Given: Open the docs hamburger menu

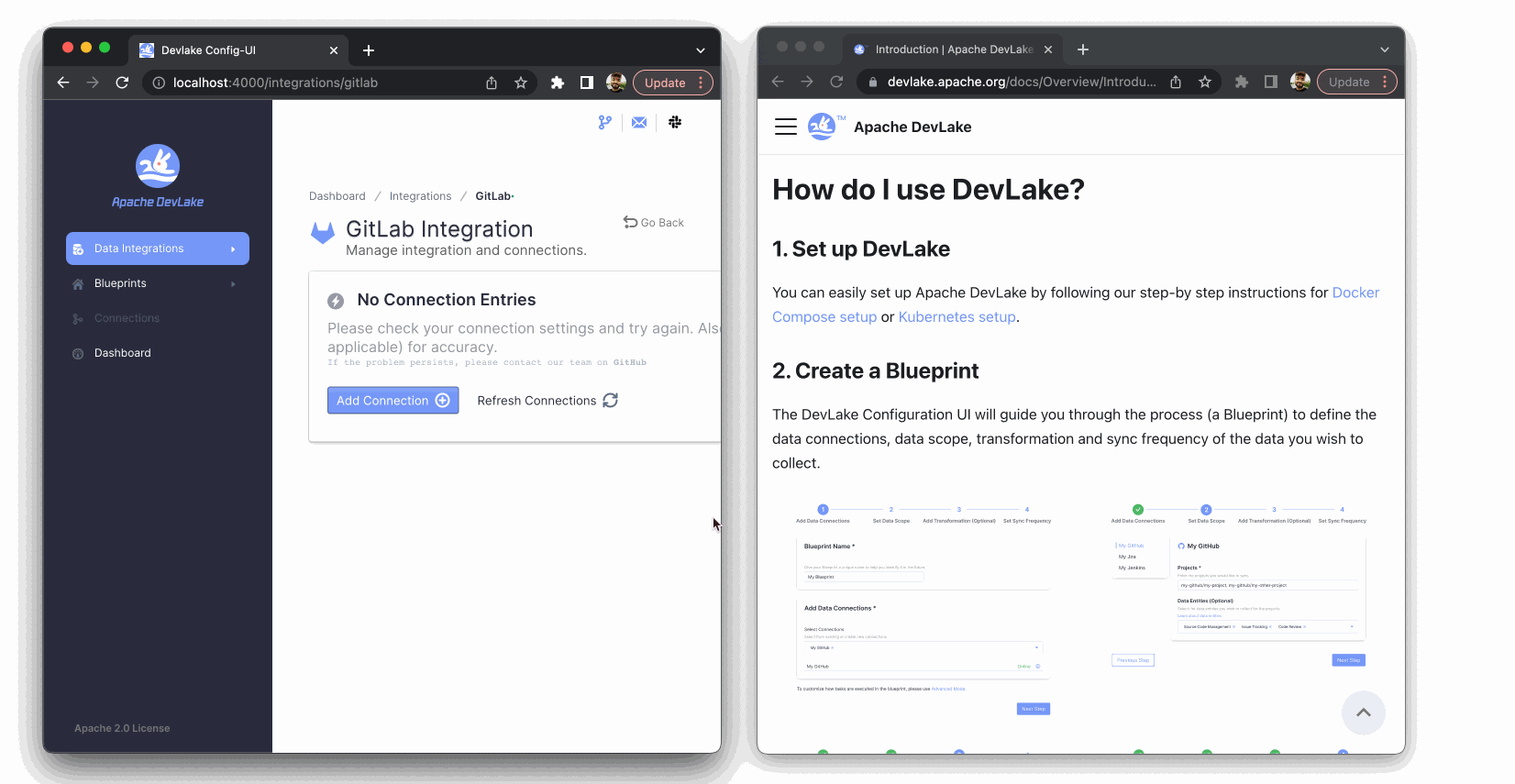Looking at the screenshot, I should (x=786, y=127).
